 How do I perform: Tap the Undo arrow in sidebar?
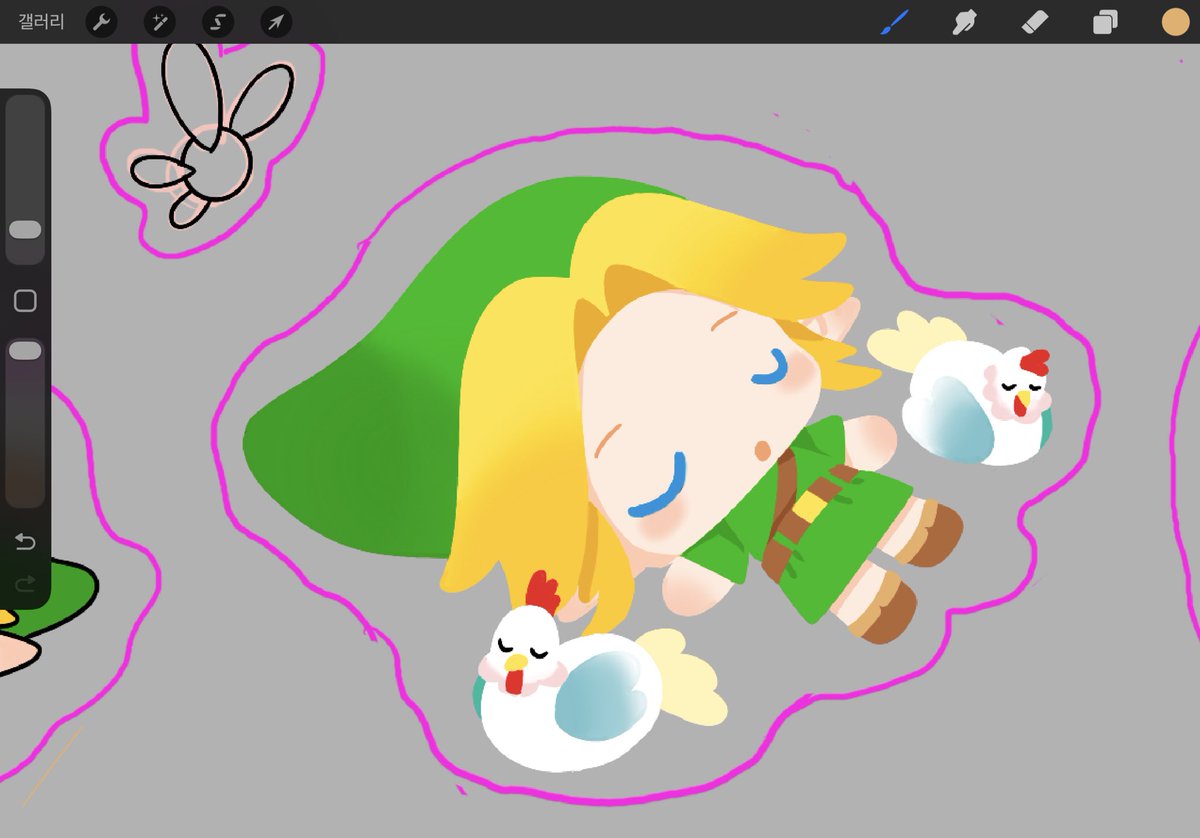pyautogui.click(x=25, y=542)
